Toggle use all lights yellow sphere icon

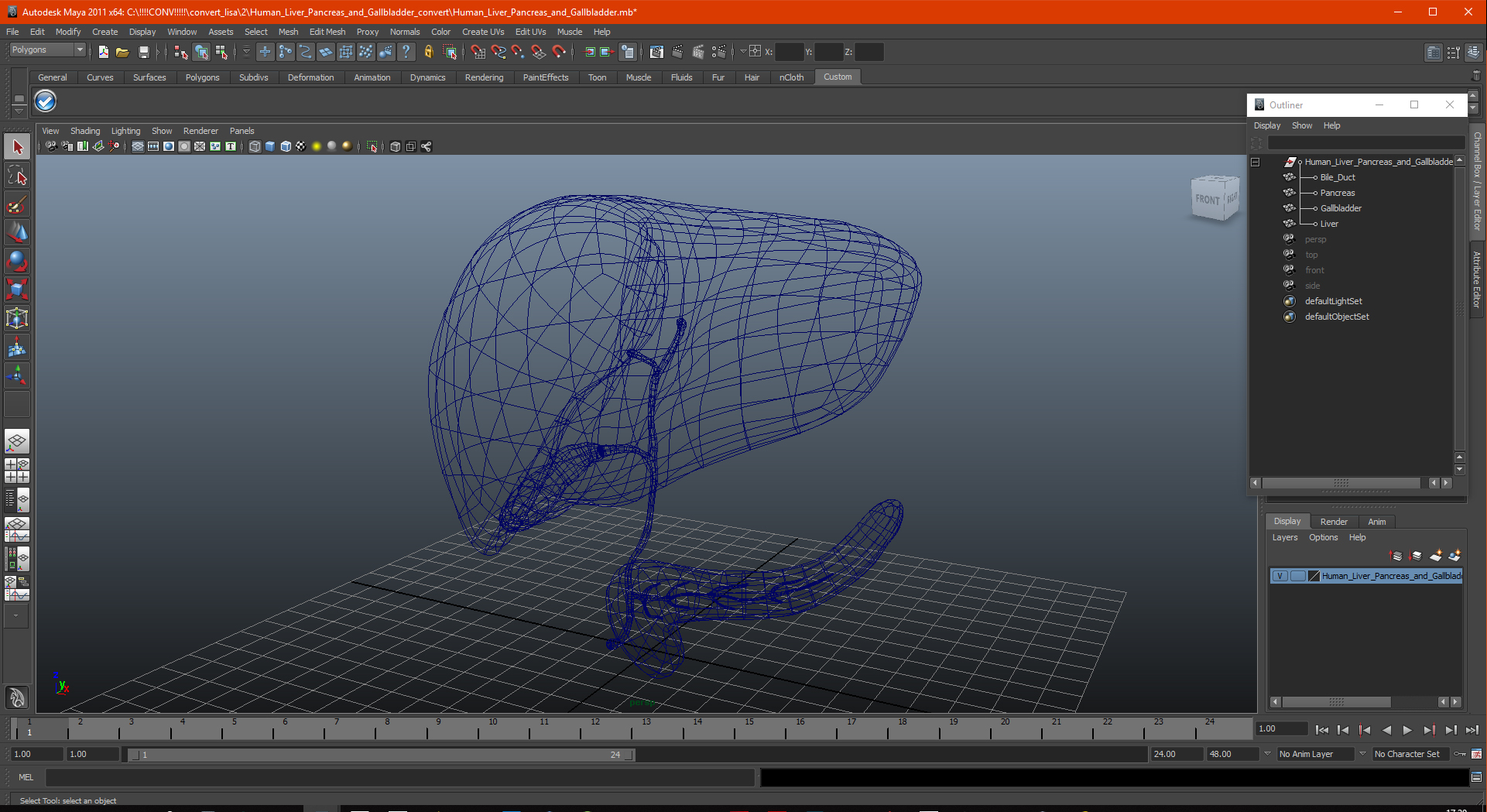[x=317, y=146]
